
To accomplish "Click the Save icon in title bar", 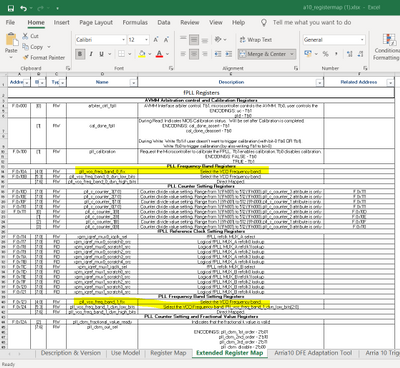I will [11, 8].
